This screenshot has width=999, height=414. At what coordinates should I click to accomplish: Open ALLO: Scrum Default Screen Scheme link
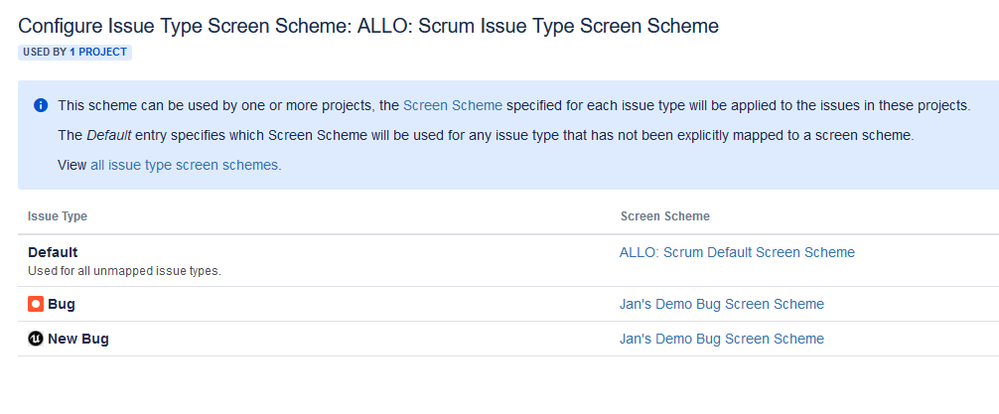(737, 252)
